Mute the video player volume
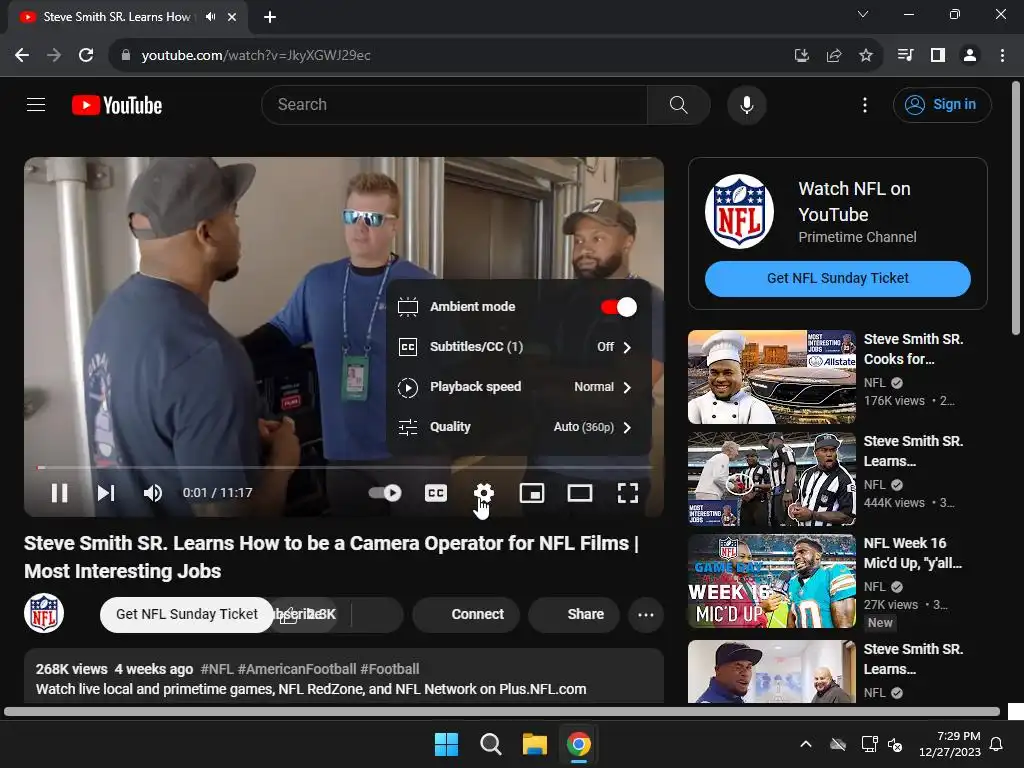This screenshot has width=1024, height=768. pyautogui.click(x=152, y=492)
